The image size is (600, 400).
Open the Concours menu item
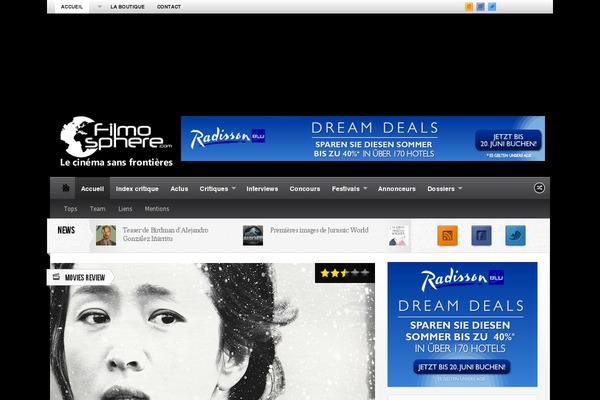[x=305, y=189]
